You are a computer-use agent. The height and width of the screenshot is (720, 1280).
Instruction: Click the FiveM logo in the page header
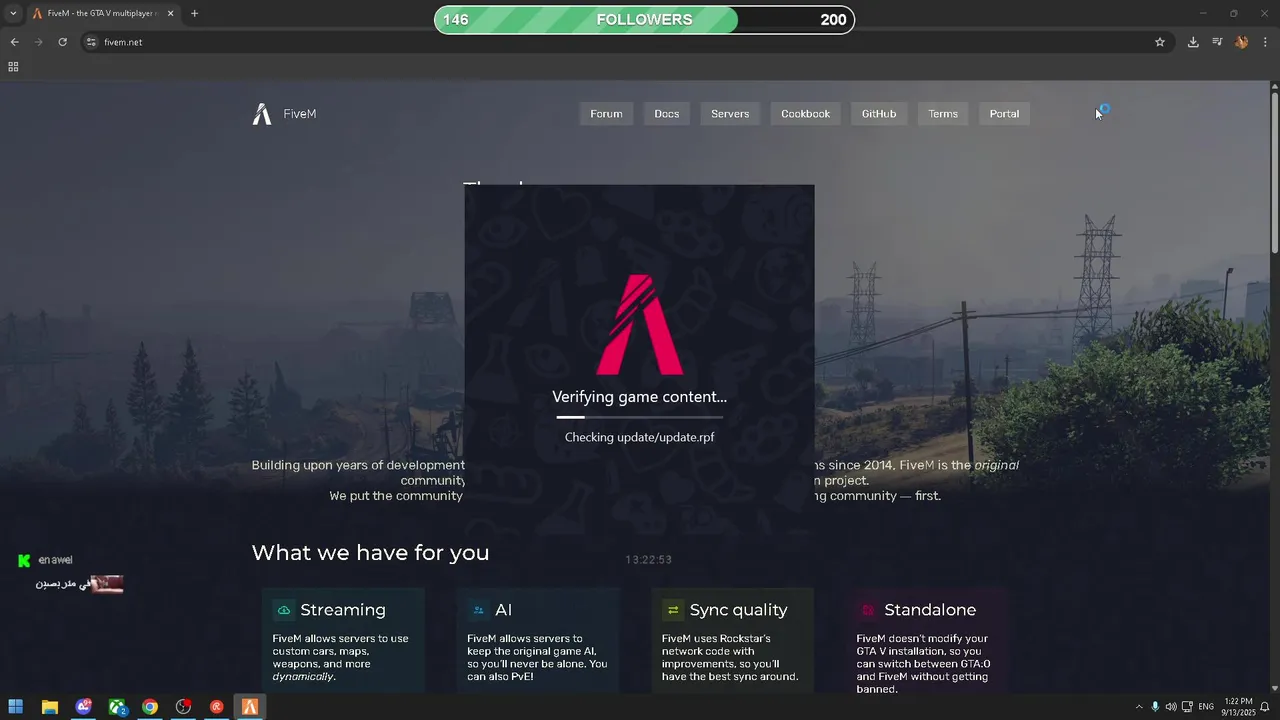[284, 114]
